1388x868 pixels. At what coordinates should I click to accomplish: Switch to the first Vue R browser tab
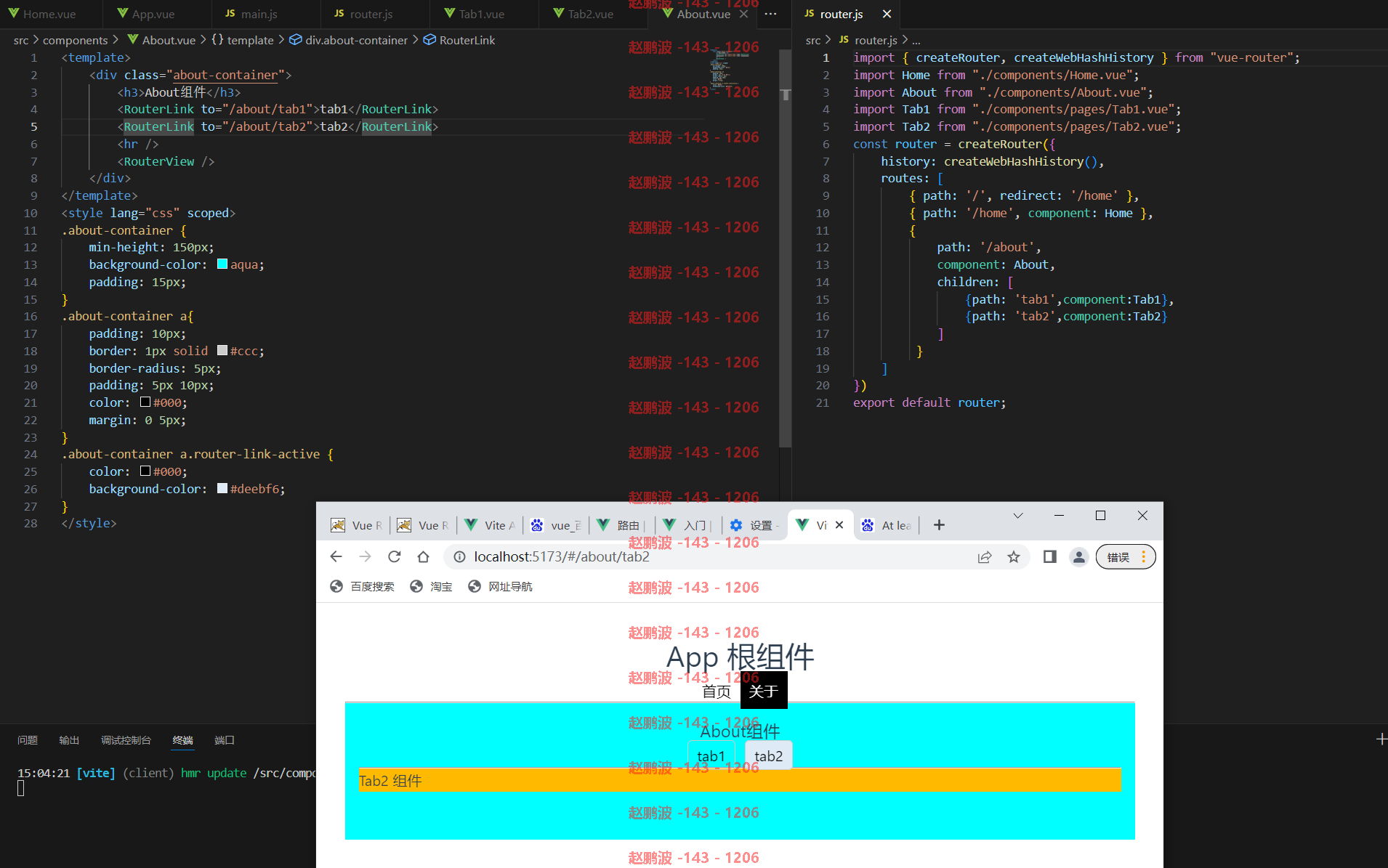[x=356, y=525]
